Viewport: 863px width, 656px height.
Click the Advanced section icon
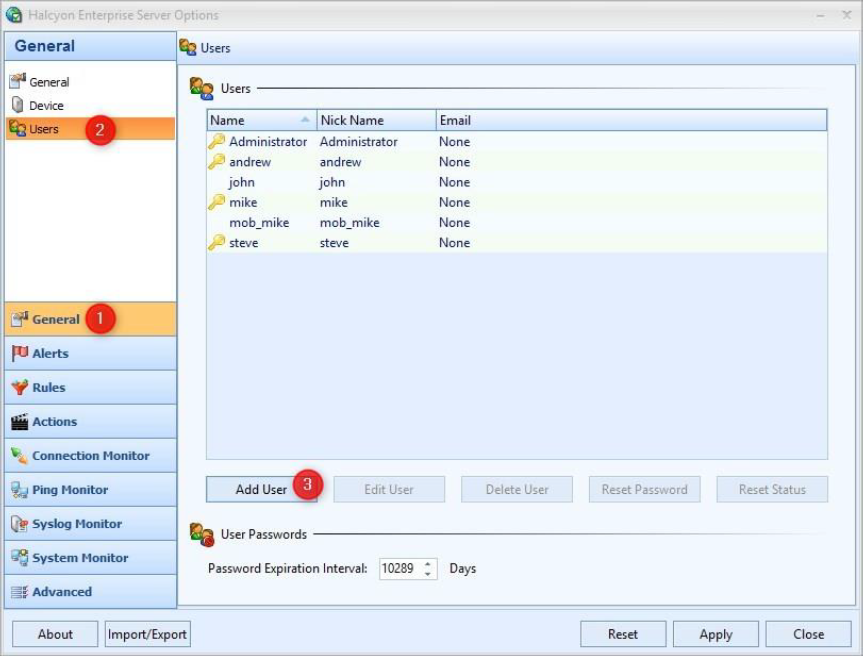coord(19,592)
